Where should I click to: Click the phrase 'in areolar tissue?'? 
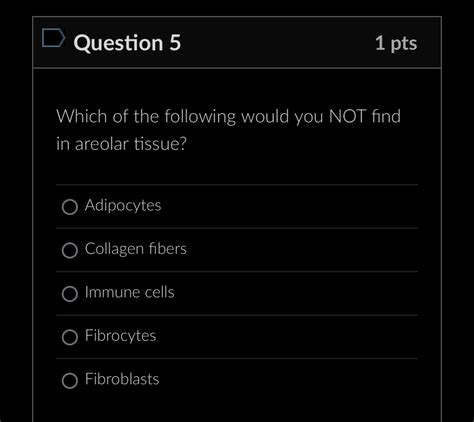point(121,144)
